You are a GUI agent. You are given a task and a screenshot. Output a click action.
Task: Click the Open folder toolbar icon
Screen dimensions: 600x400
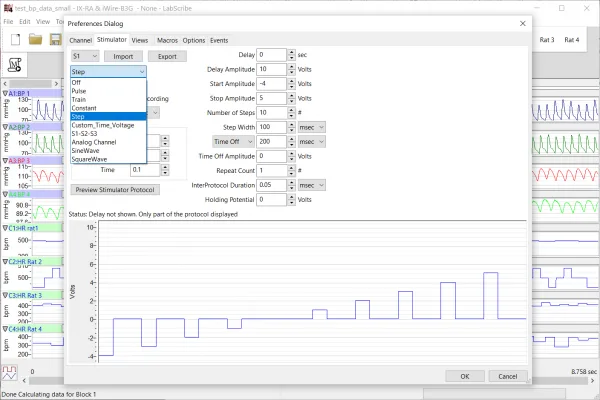[36, 39]
